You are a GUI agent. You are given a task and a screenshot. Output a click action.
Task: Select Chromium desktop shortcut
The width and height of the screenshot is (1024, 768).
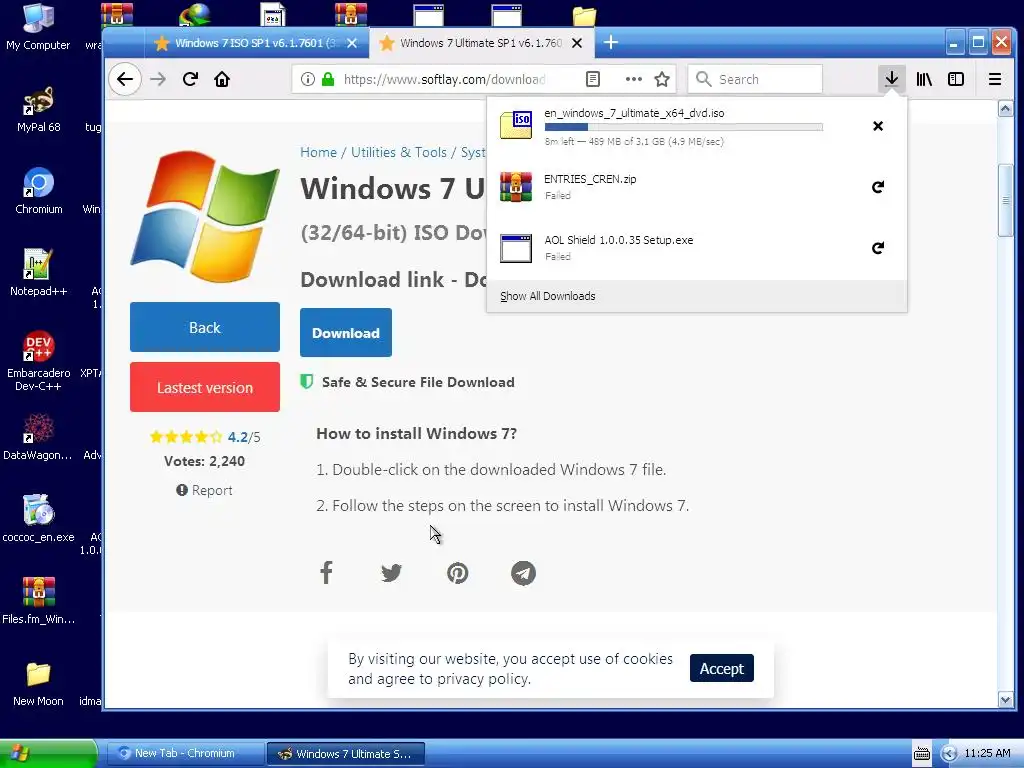pyautogui.click(x=38, y=191)
